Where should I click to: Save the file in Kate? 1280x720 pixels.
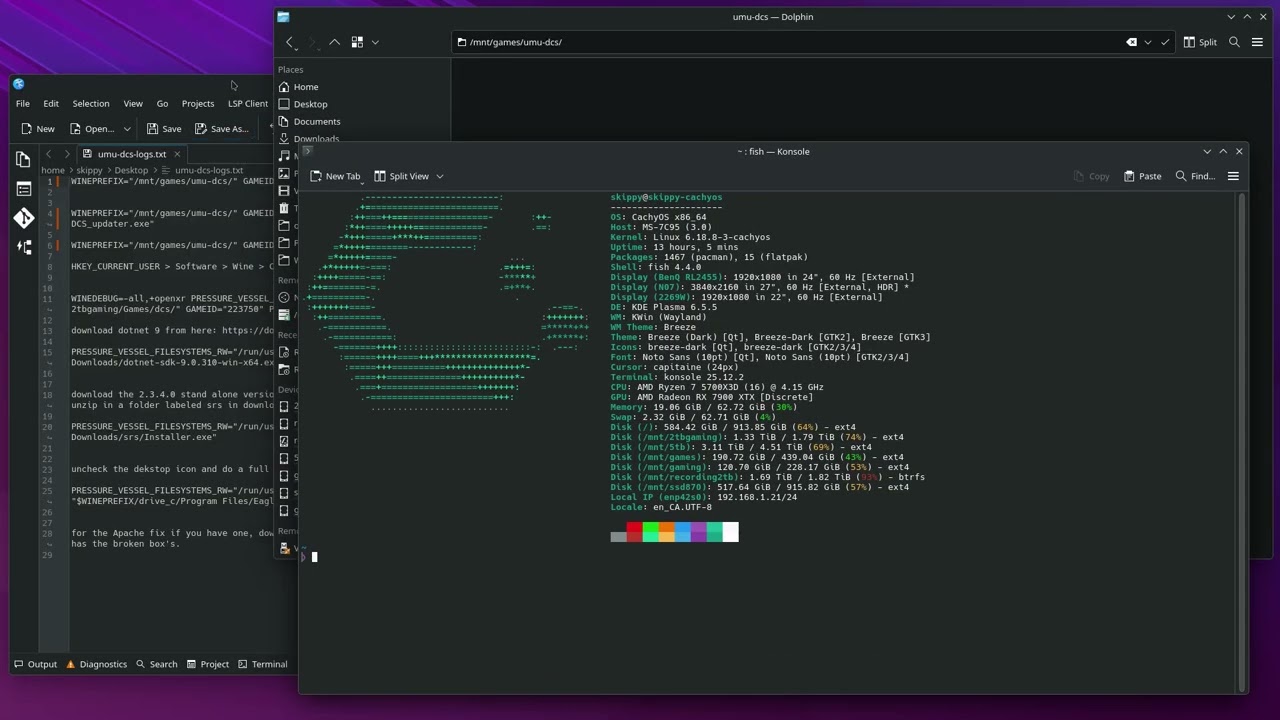[x=164, y=128]
